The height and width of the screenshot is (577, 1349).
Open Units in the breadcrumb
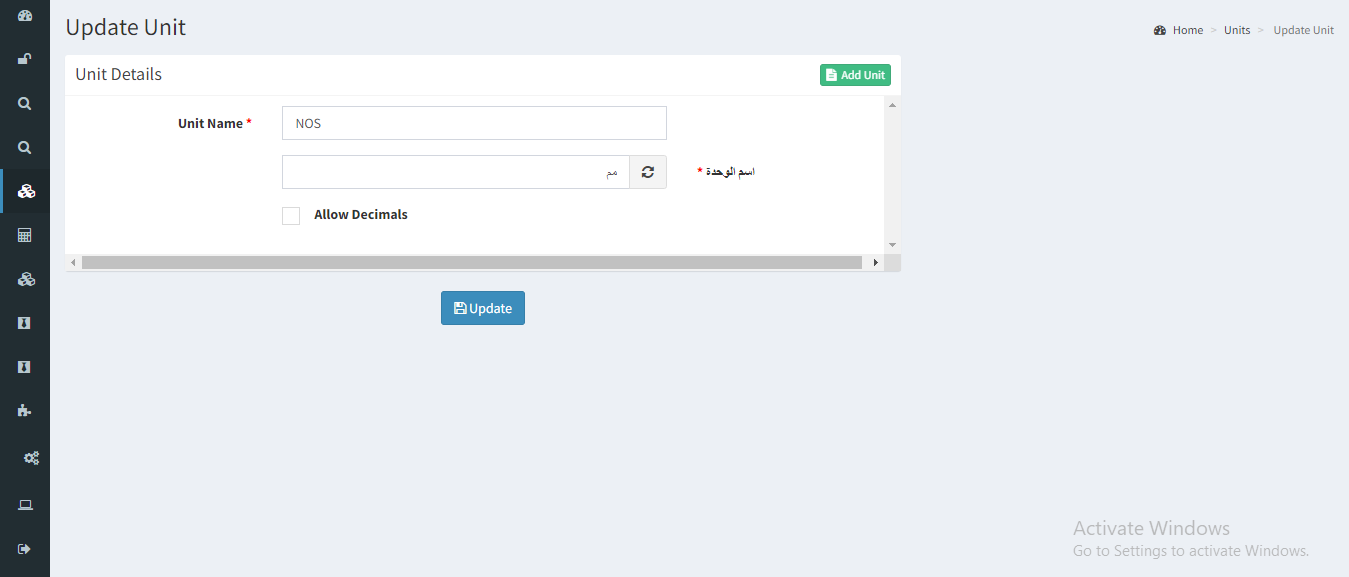pyautogui.click(x=1237, y=30)
